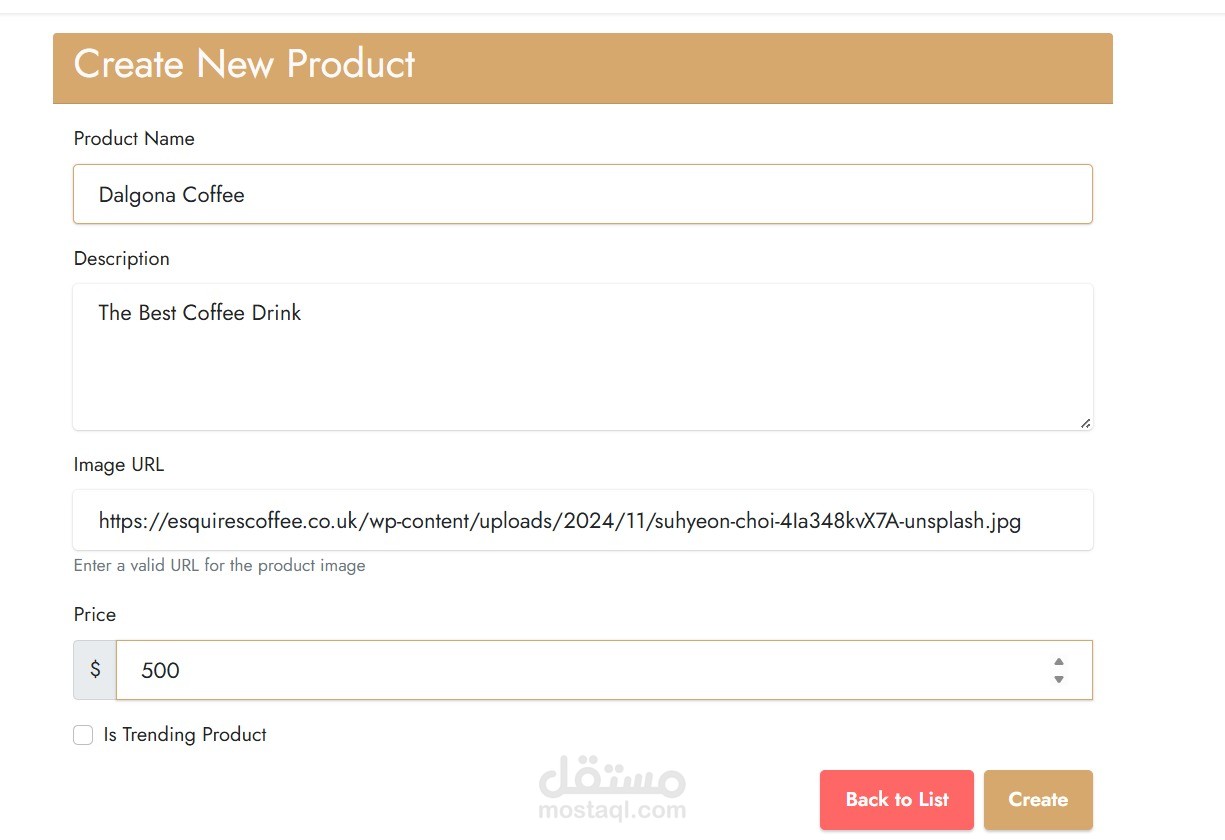The height and width of the screenshot is (840, 1225).
Task: Click the Image URL input field
Action: tap(582, 520)
